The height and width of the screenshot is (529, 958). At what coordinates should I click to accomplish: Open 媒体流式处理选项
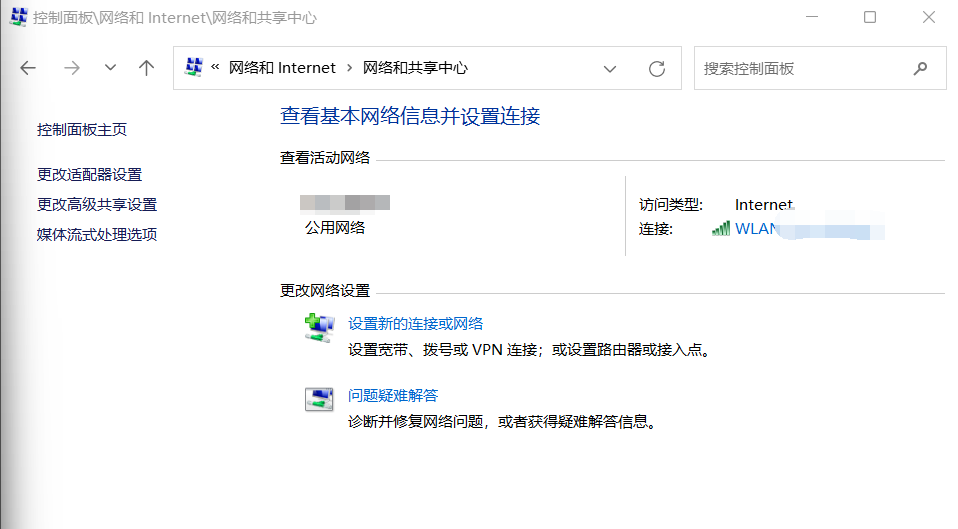[x=97, y=235]
